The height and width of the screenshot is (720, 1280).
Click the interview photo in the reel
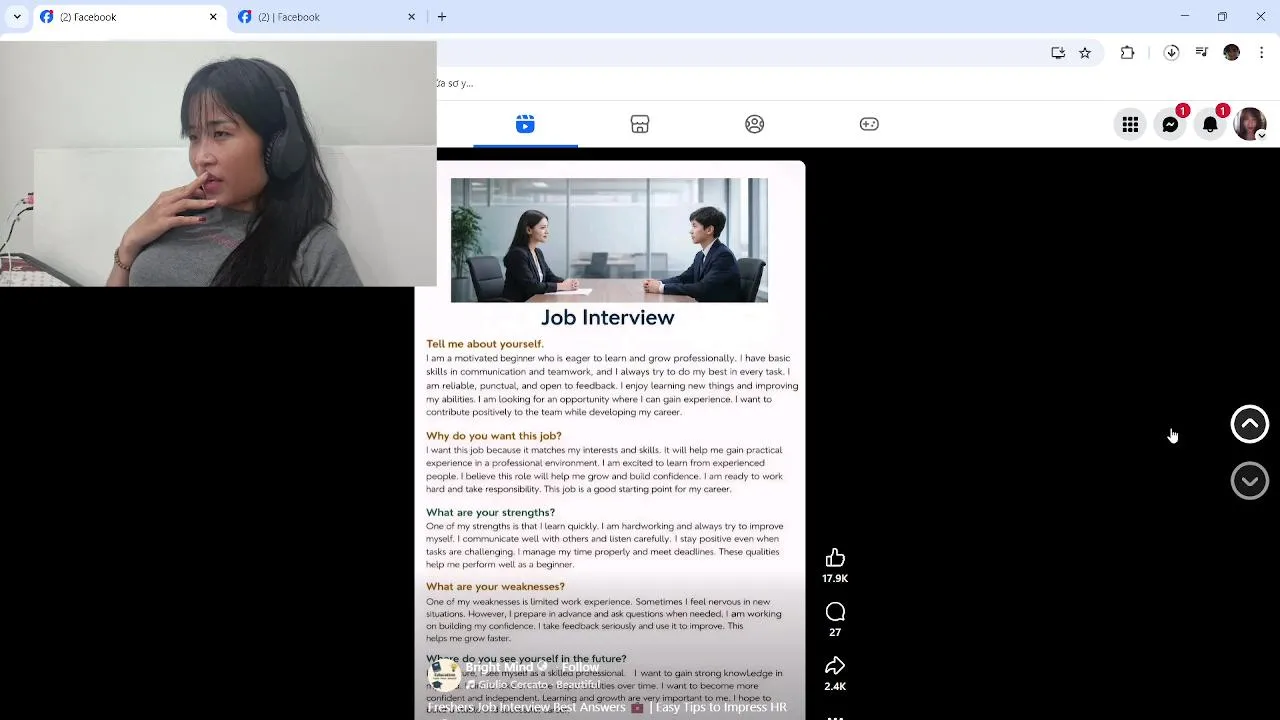[x=609, y=240]
